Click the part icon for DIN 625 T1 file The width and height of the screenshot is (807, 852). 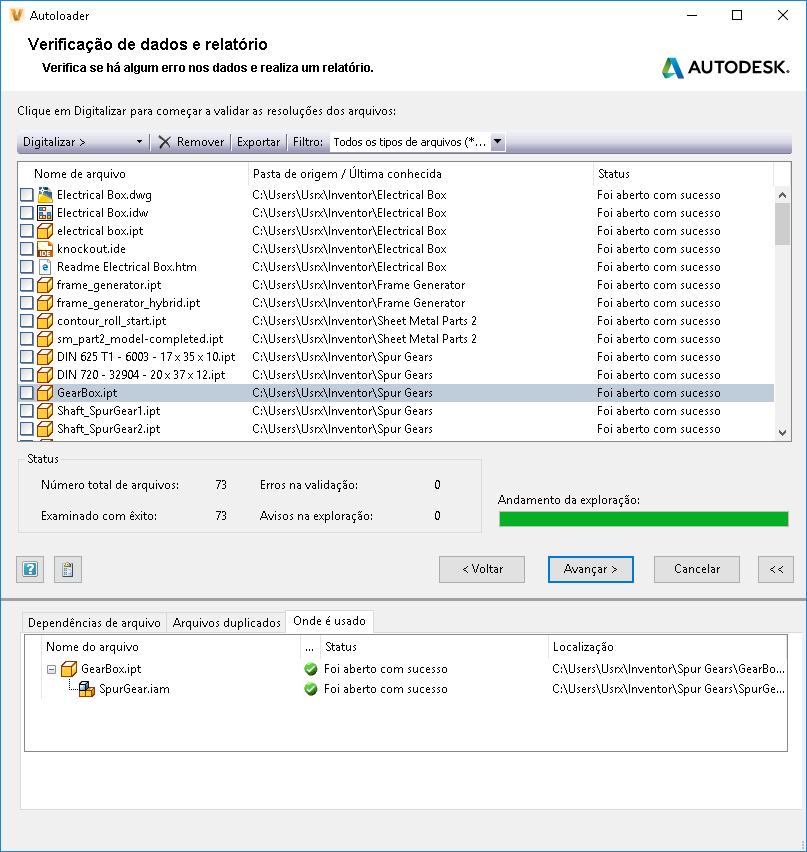[x=45, y=356]
